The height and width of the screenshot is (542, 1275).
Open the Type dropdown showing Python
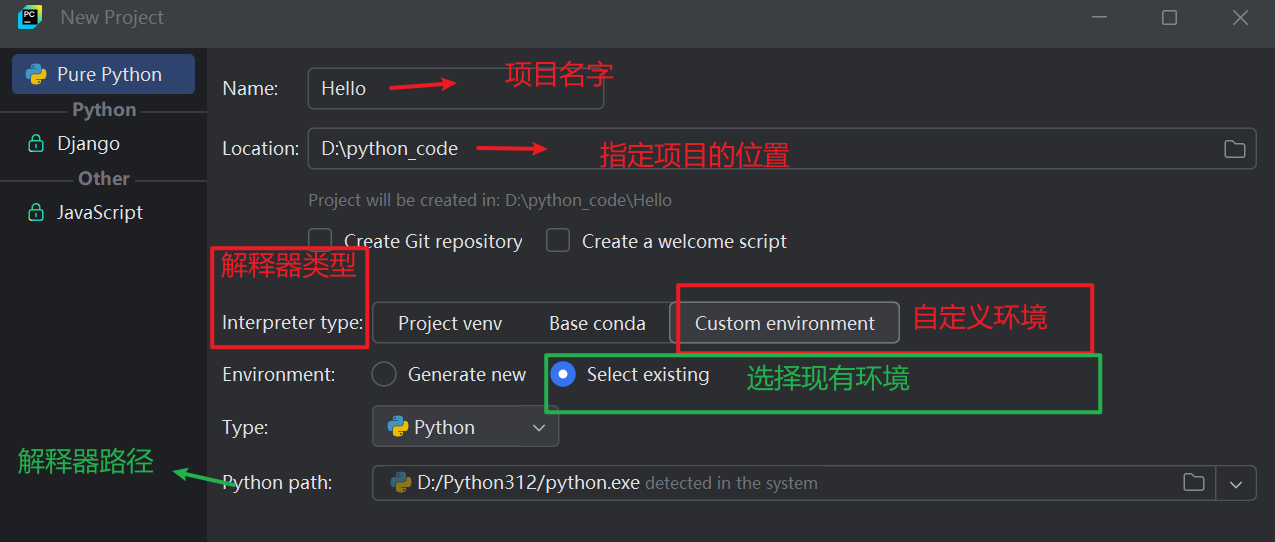click(x=465, y=427)
